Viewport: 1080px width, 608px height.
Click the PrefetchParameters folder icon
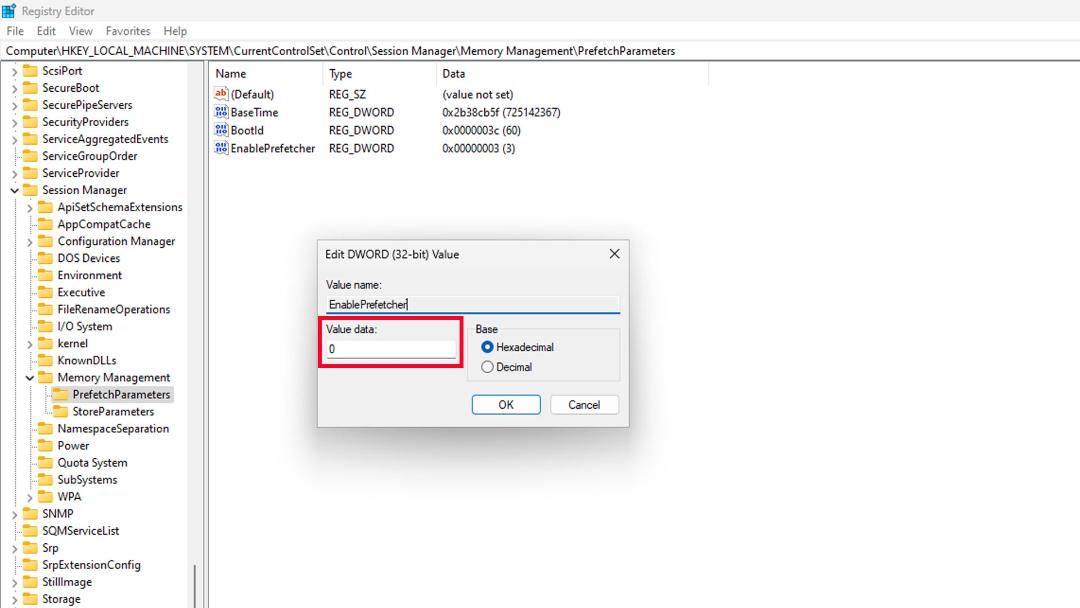point(61,395)
